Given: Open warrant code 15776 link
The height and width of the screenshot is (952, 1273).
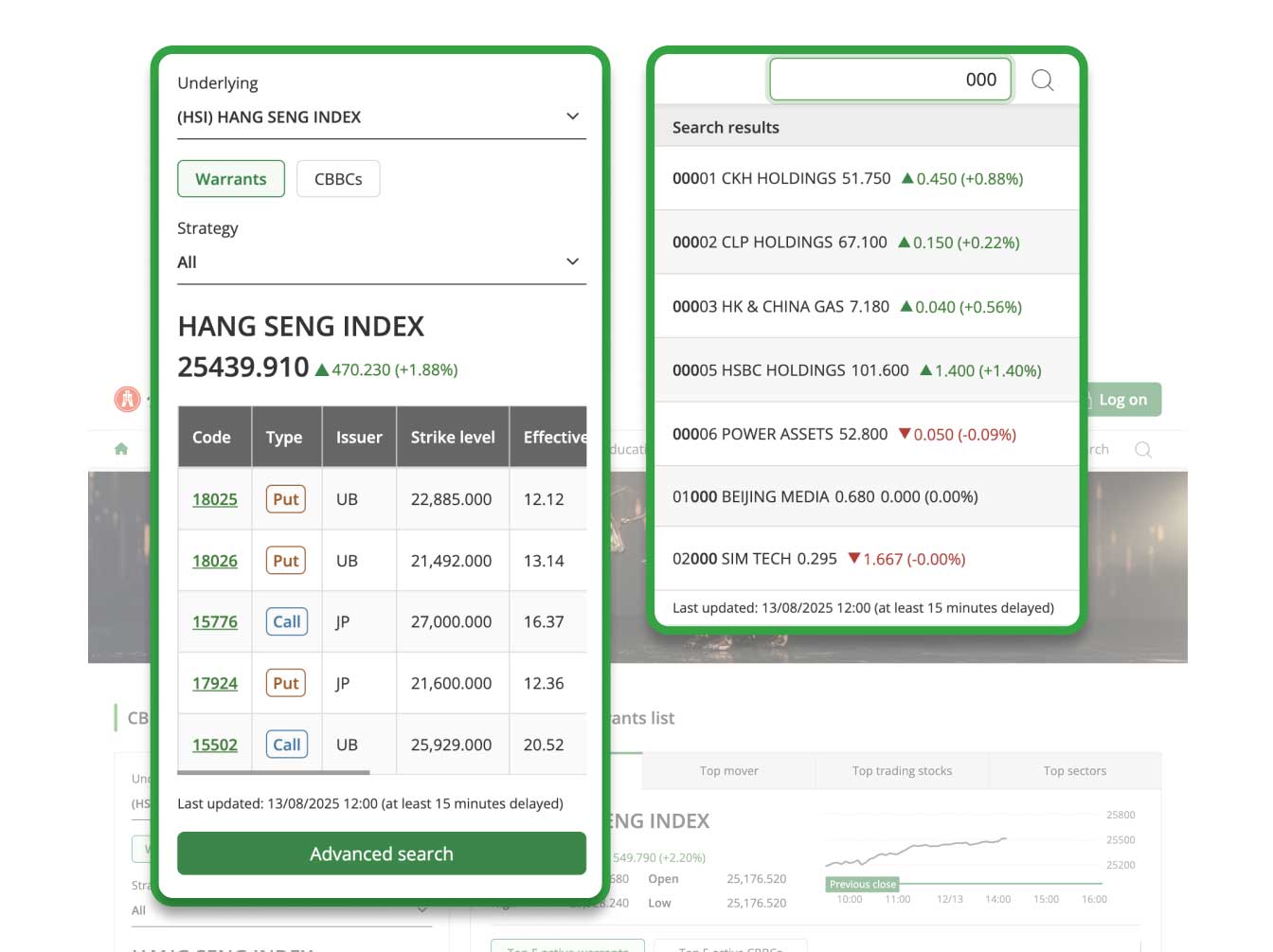Looking at the screenshot, I should [215, 622].
